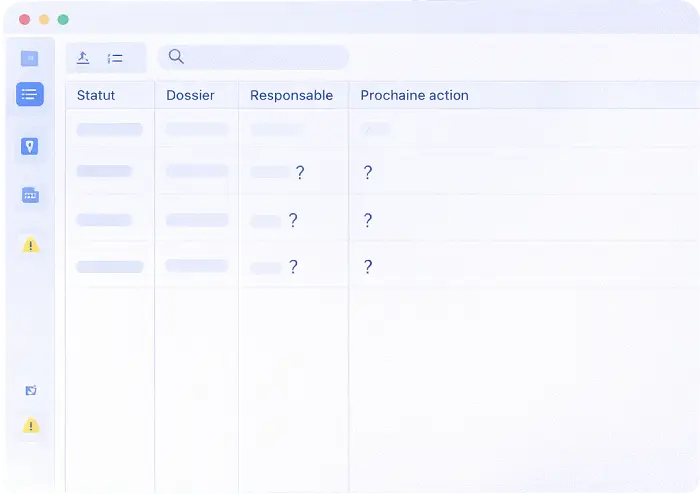The height and width of the screenshot is (494, 700).
Task: Focus the search input field
Action: pos(253,57)
